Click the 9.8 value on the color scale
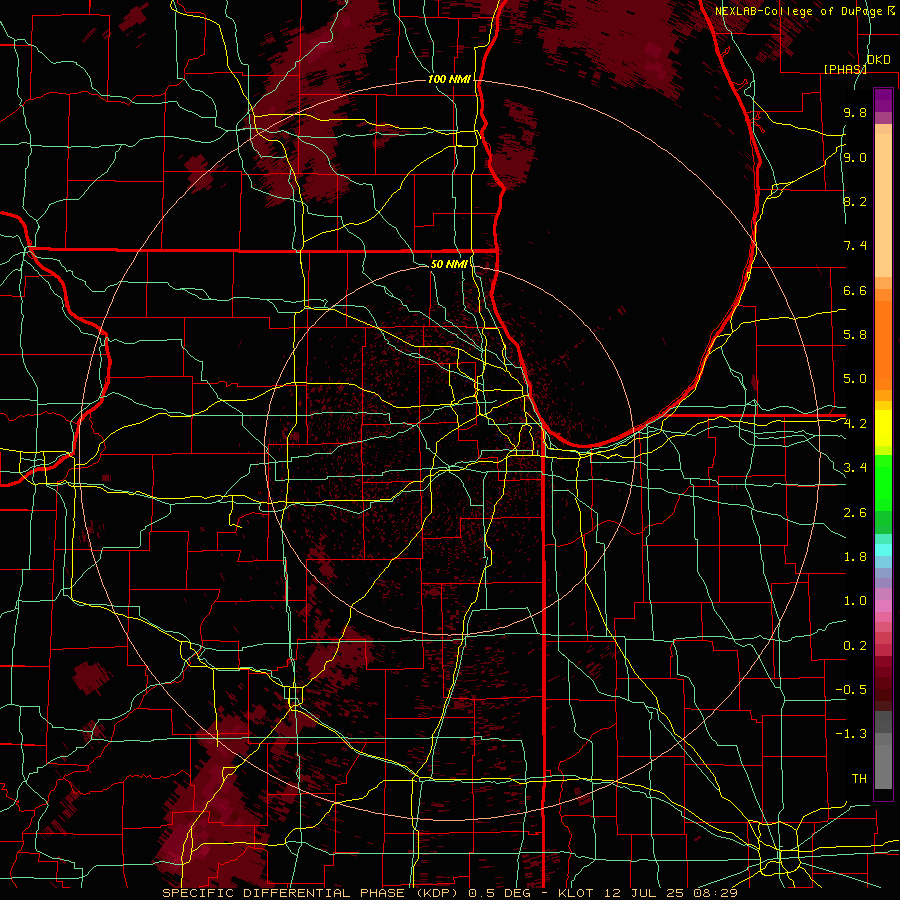This screenshot has height=900, width=900. coord(855,112)
